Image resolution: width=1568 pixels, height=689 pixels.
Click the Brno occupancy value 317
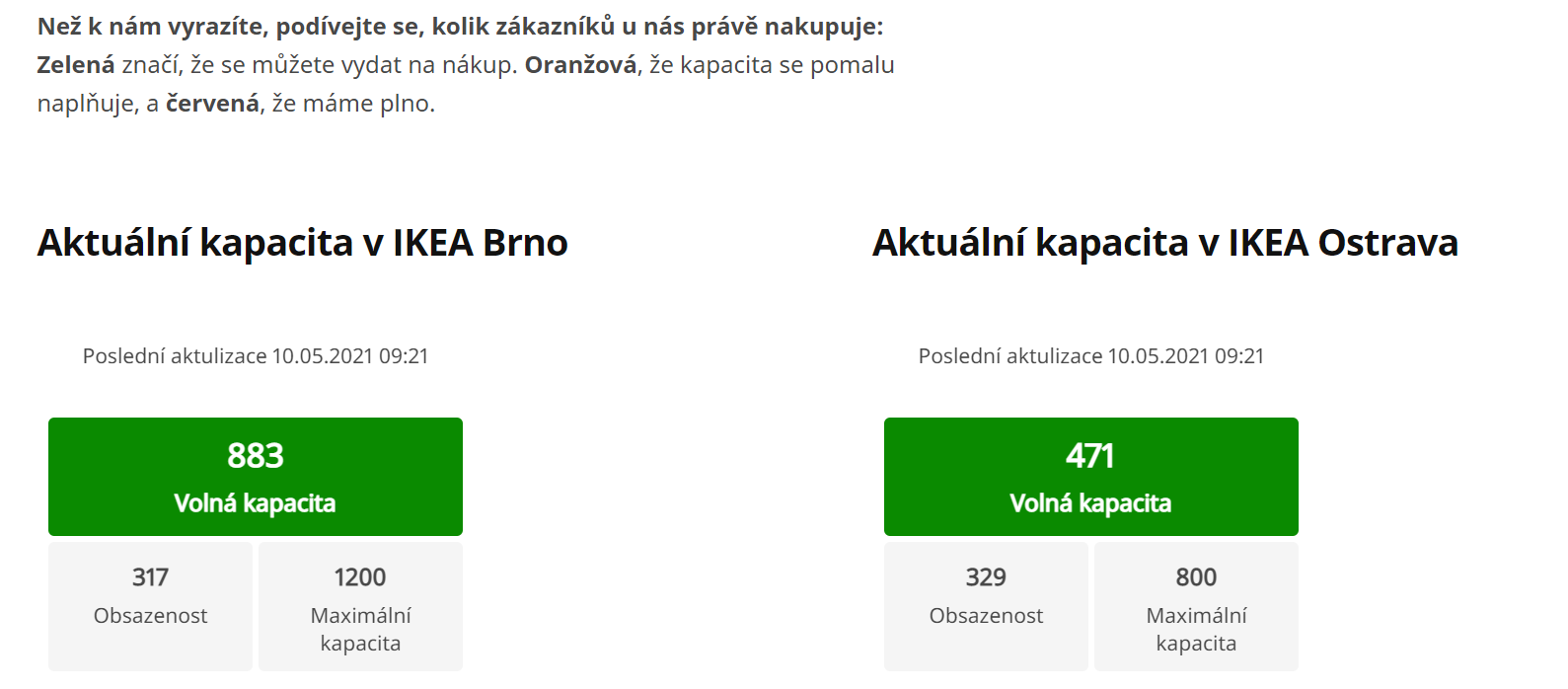(x=150, y=577)
